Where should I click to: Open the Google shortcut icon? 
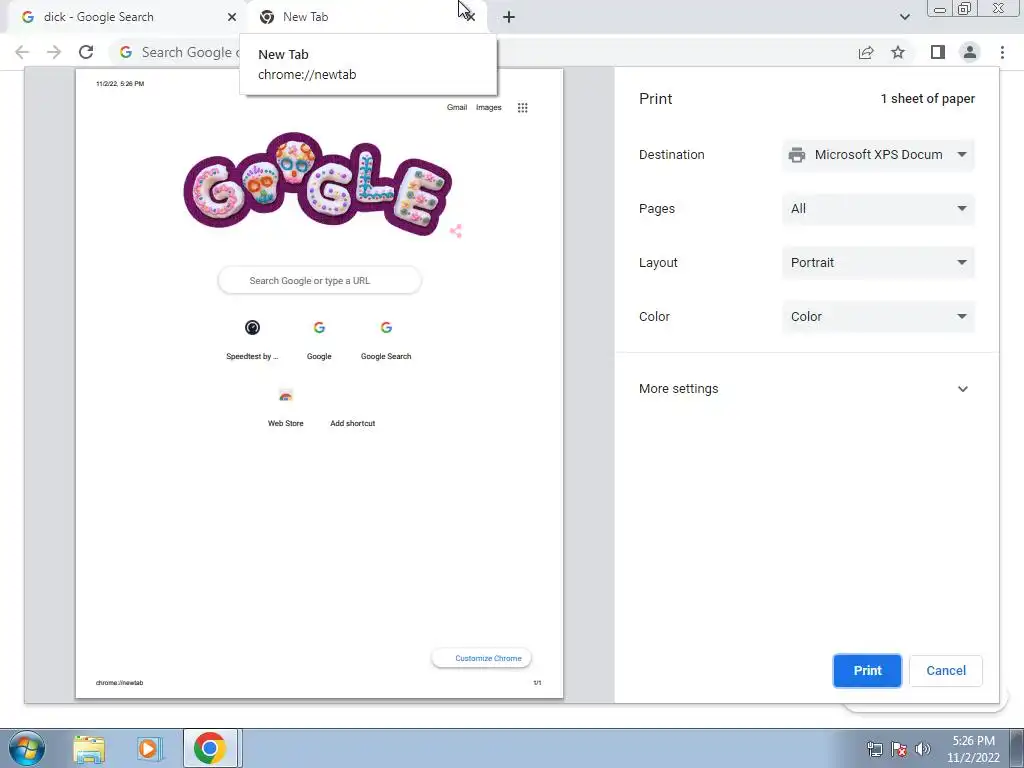click(319, 328)
